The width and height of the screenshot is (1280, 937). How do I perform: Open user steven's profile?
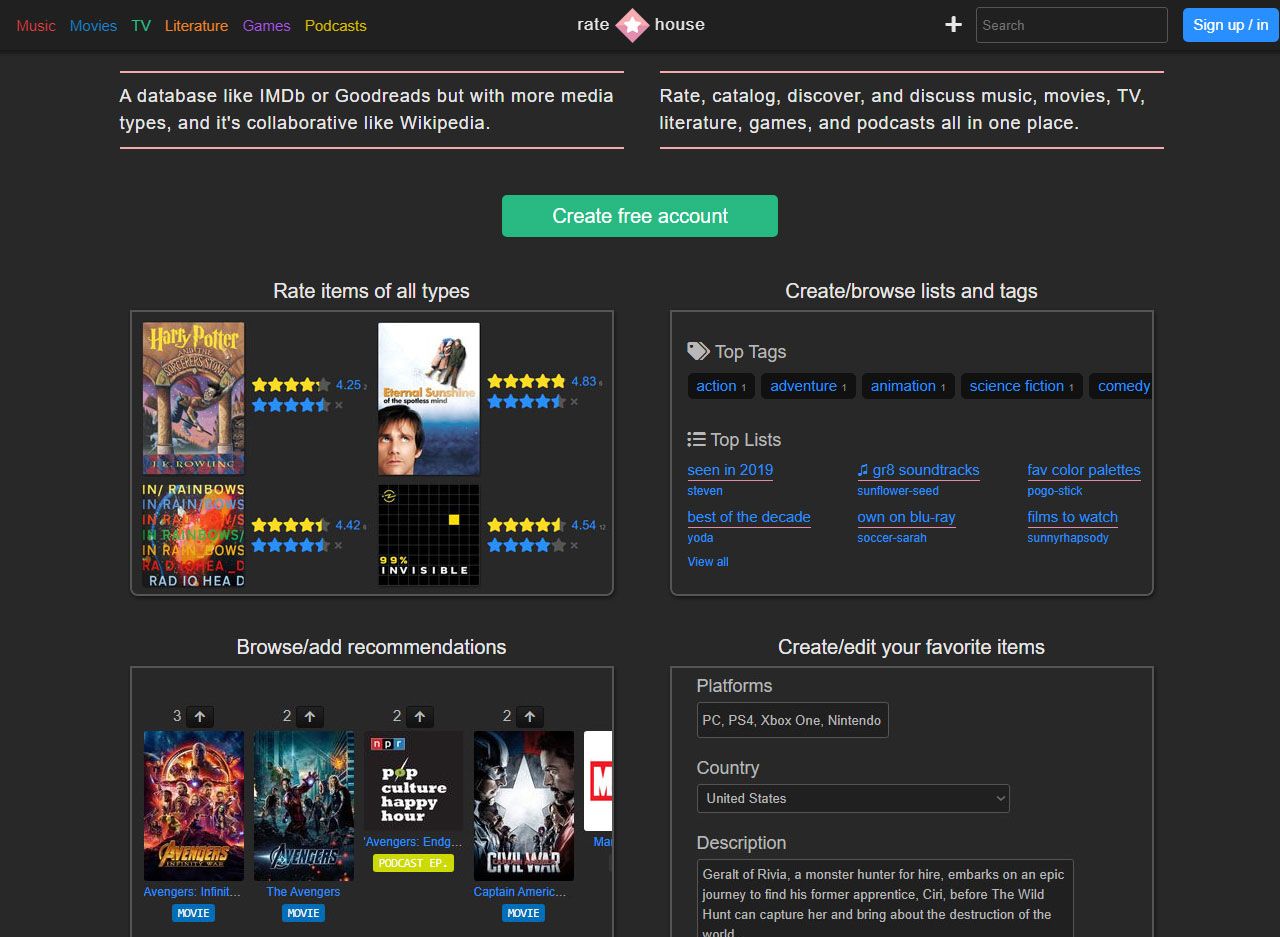[x=705, y=491]
